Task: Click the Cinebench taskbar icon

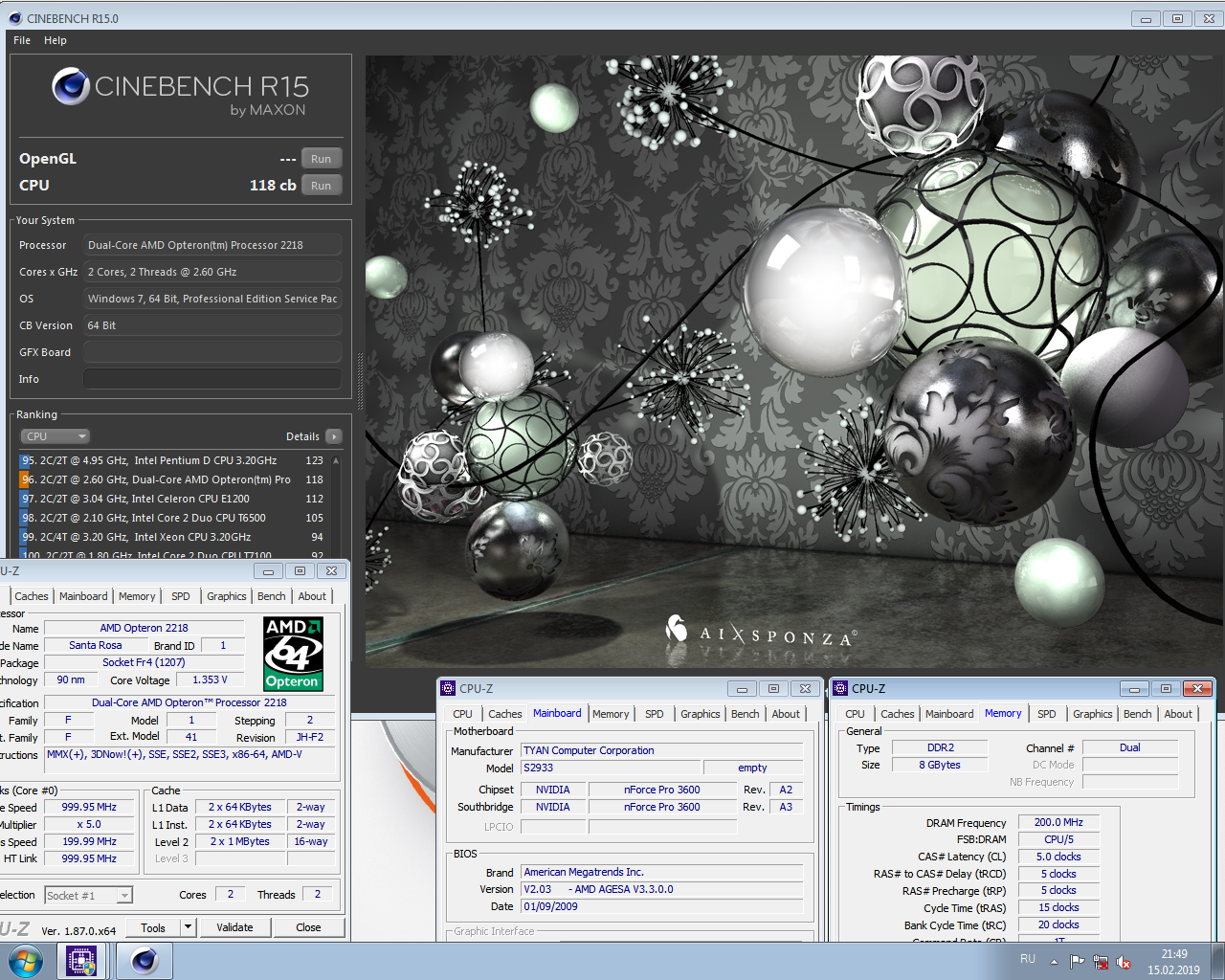Action: coord(145,961)
